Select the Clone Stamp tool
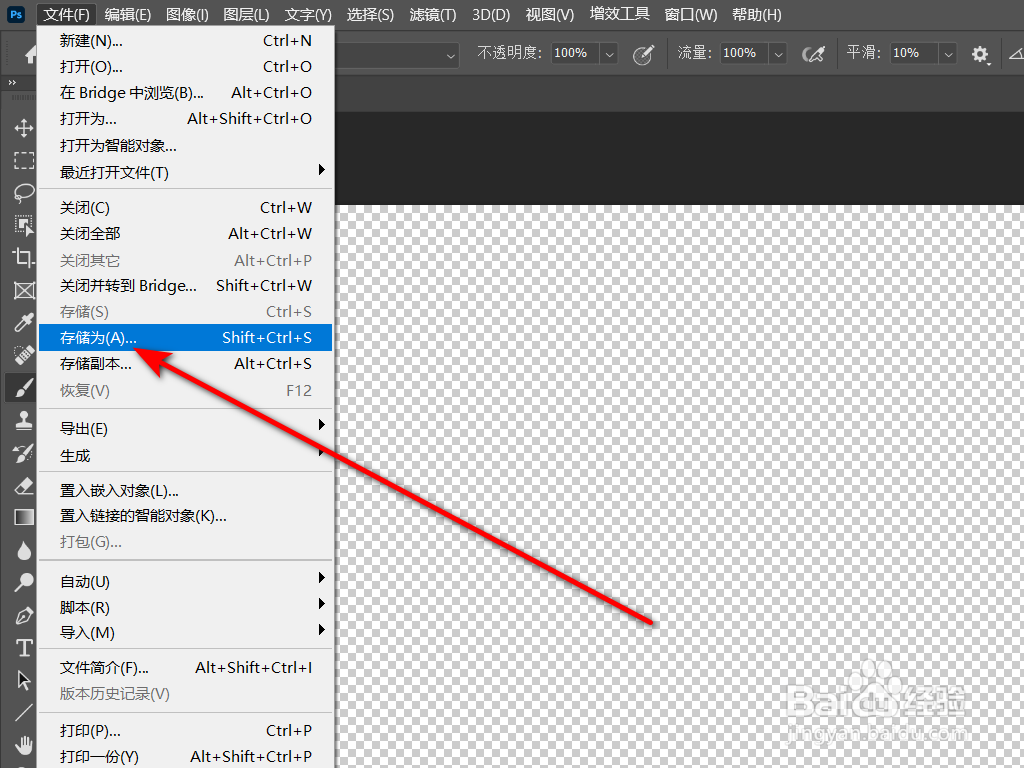Image resolution: width=1024 pixels, height=768 pixels. pos(24,420)
